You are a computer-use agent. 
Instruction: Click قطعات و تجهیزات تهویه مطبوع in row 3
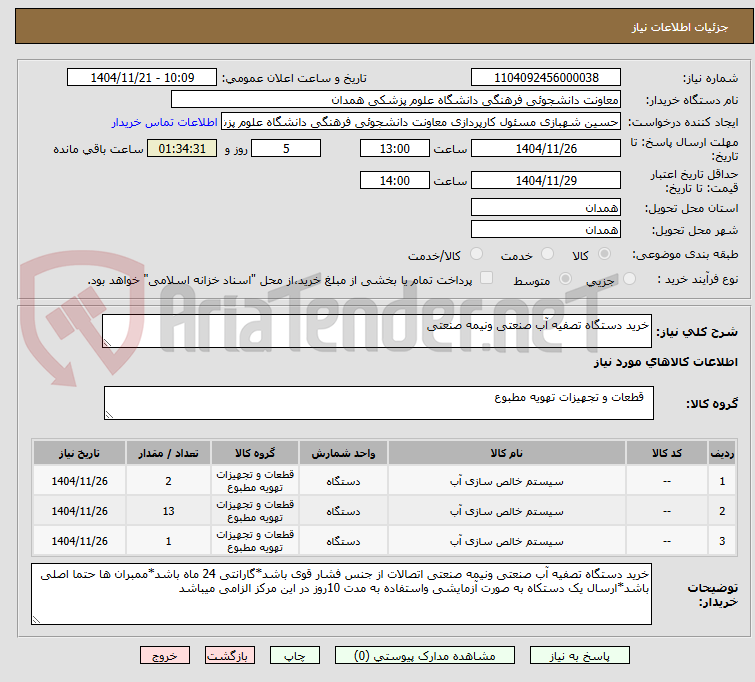pos(255,541)
